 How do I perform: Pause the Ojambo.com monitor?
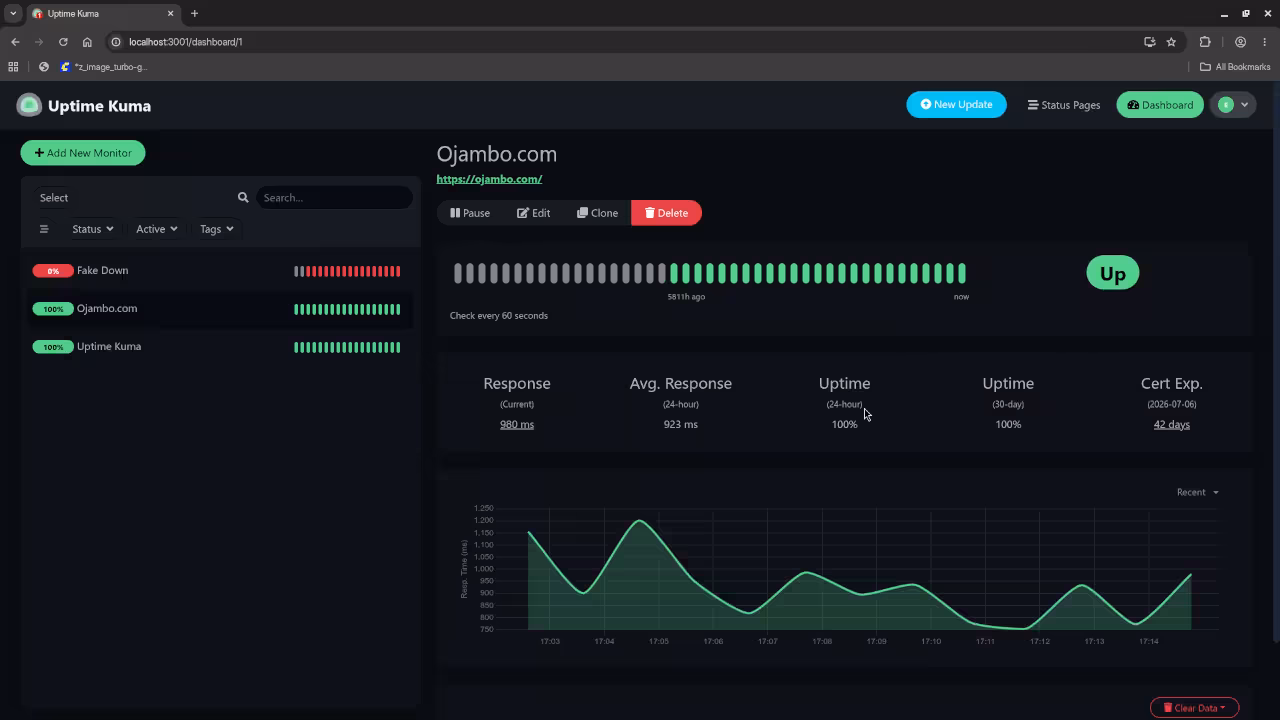tap(470, 213)
